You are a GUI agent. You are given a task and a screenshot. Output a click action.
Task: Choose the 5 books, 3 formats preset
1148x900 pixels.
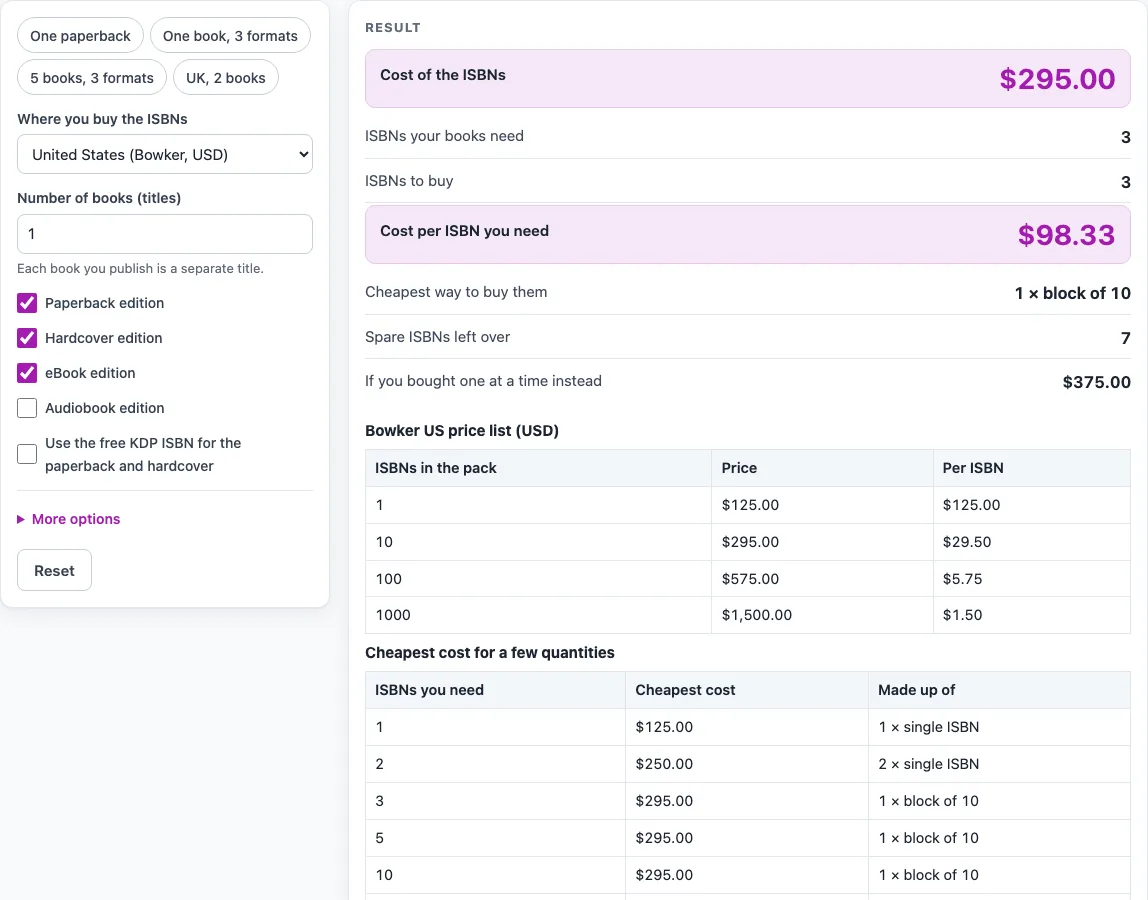tap(92, 77)
